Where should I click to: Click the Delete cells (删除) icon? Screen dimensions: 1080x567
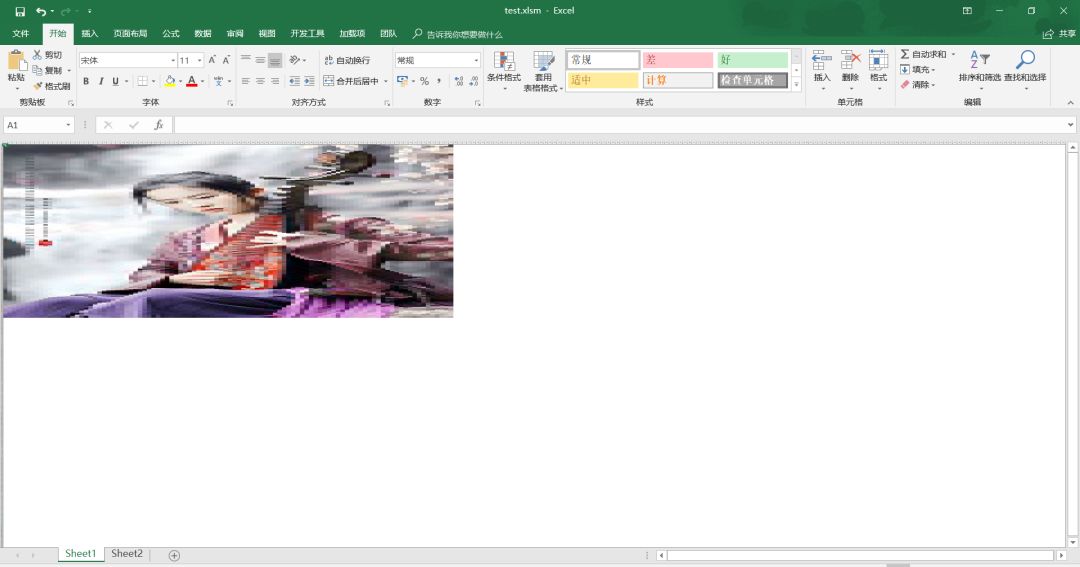click(x=850, y=61)
